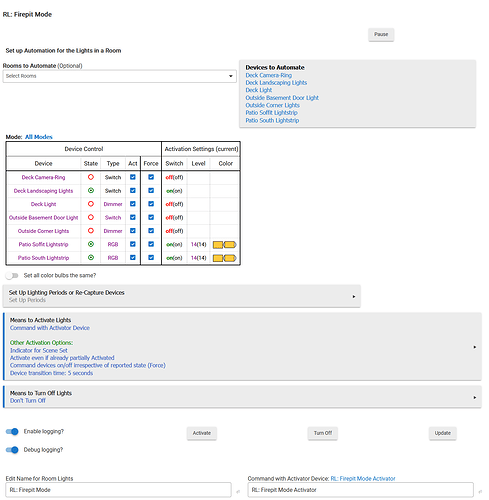The height and width of the screenshot is (500, 489).
Task: Click the red state icon for Deck Light
Action: point(91,204)
